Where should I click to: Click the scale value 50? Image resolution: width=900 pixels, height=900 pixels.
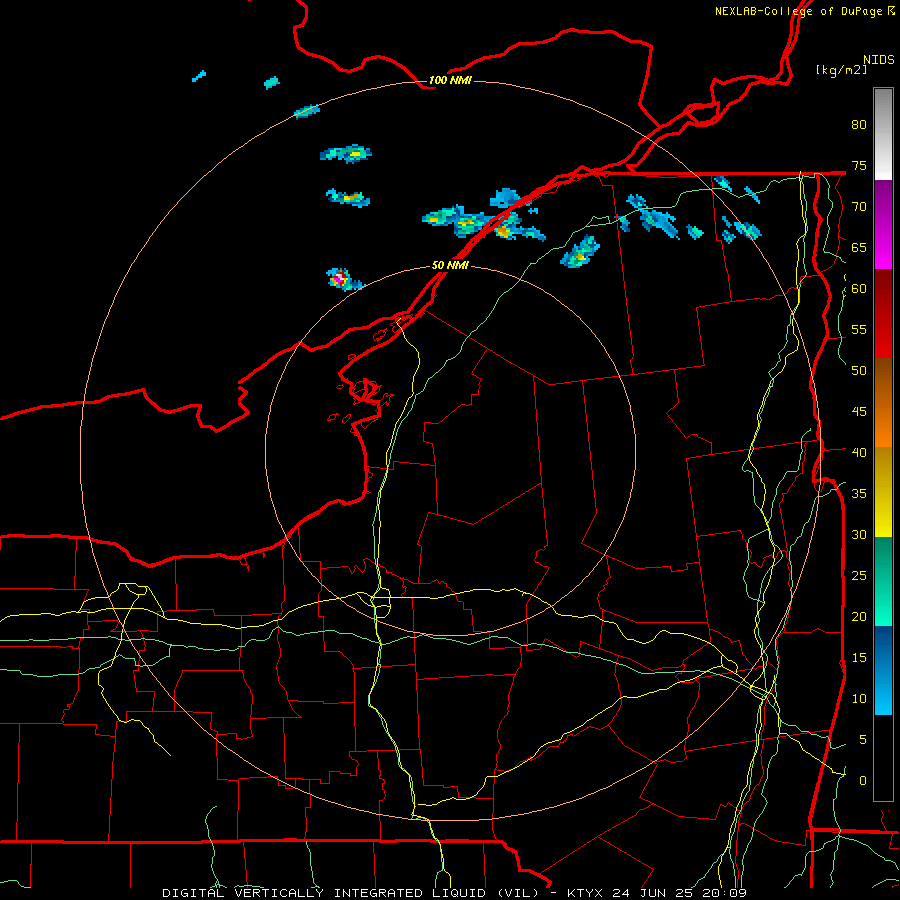[x=859, y=371]
